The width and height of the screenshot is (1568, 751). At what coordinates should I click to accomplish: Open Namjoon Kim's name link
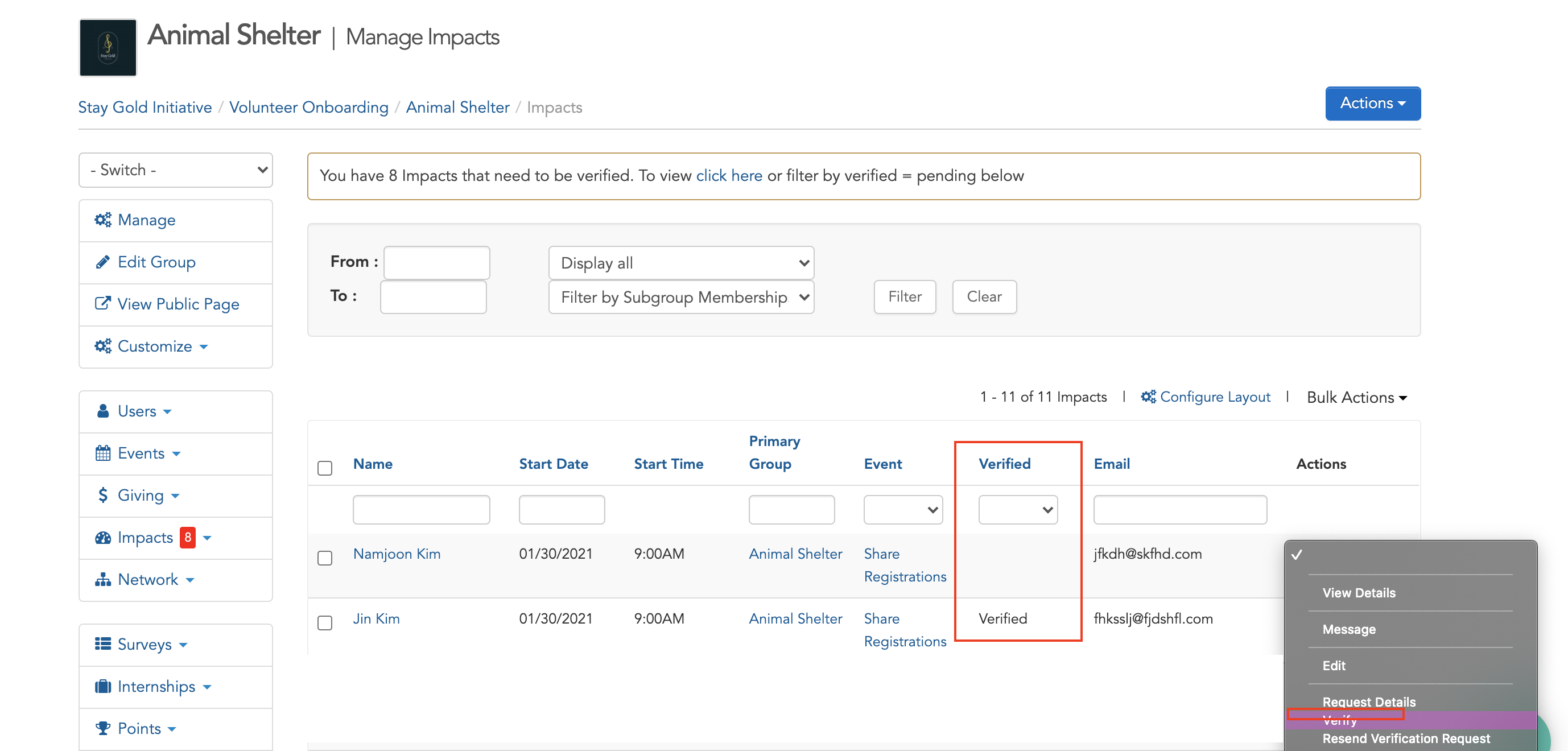397,554
